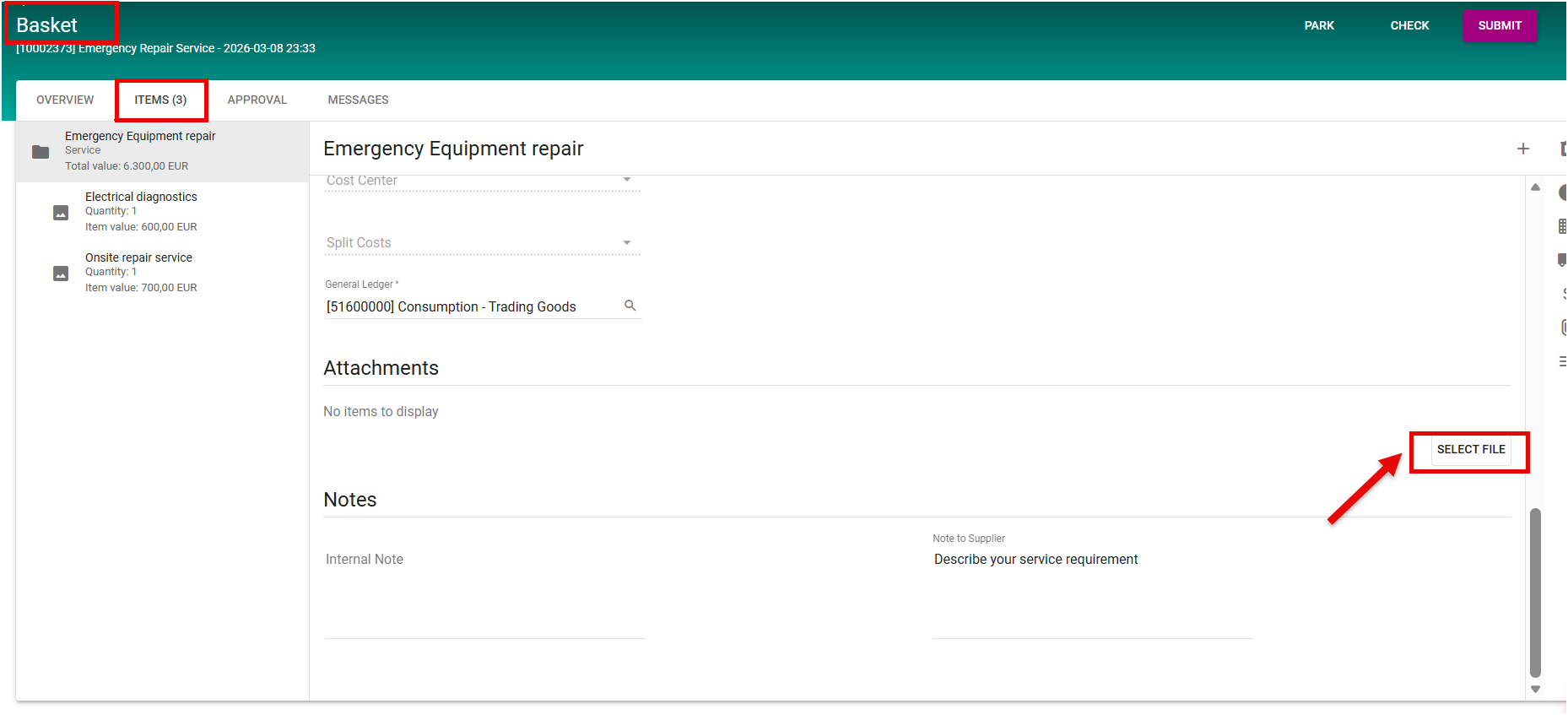
Task: Click the grid table icon in right sidebar
Action: 1561,226
